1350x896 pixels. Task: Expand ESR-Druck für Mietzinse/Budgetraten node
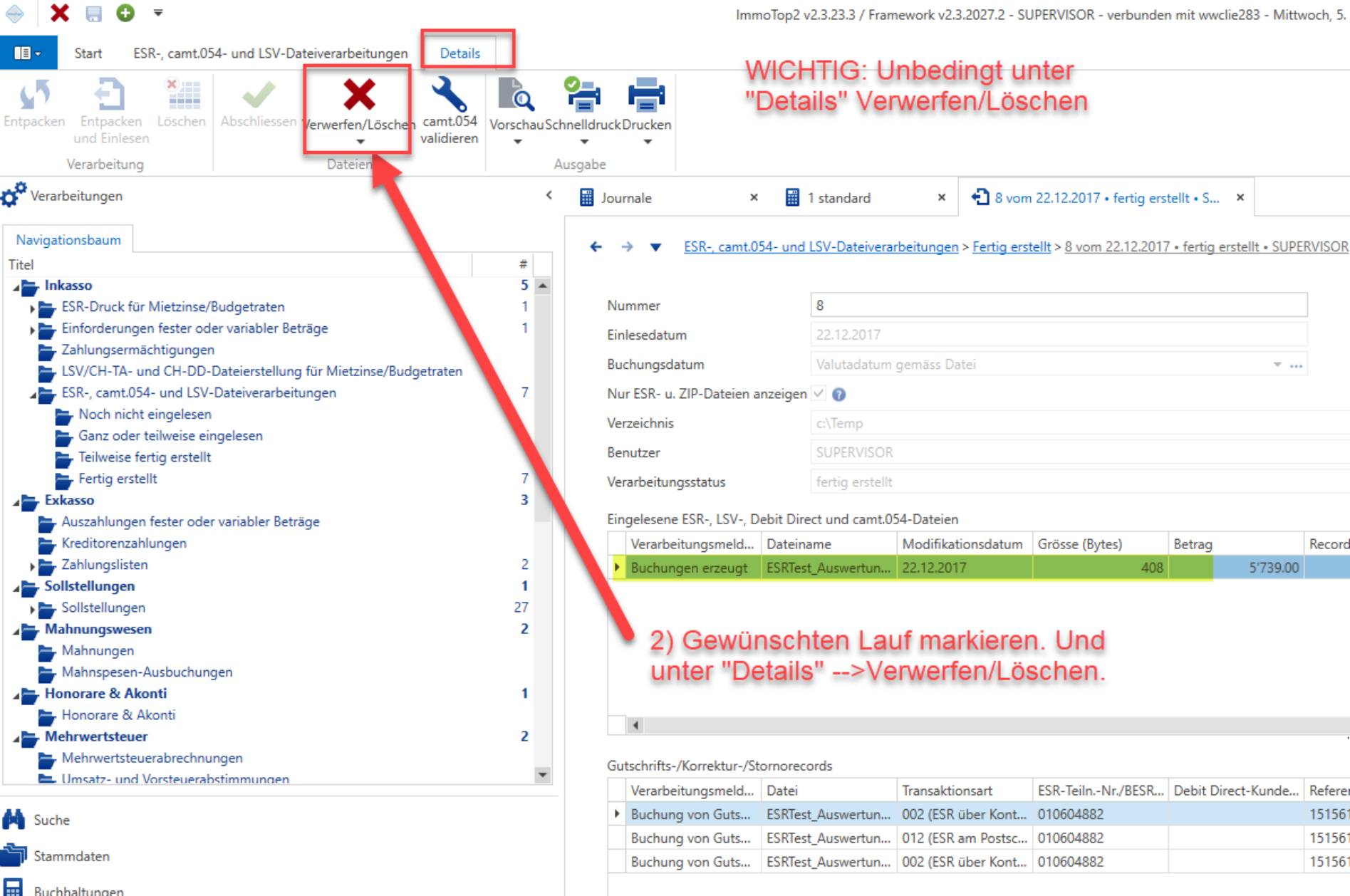32,308
